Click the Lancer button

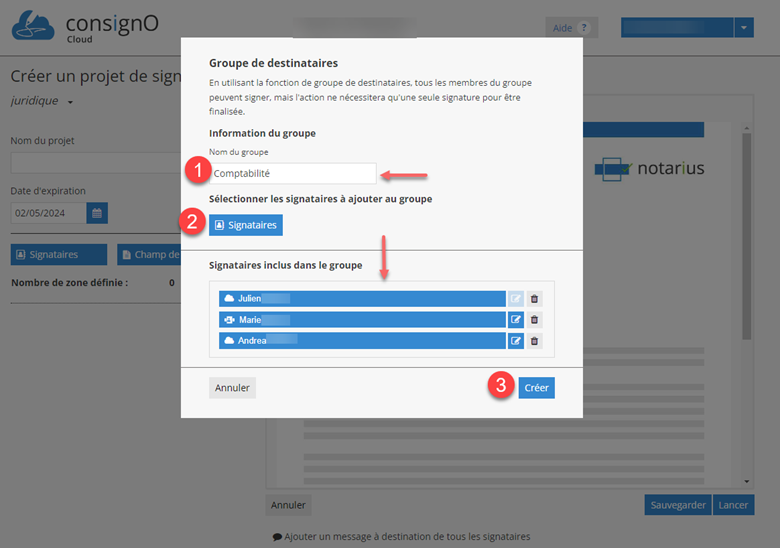click(x=733, y=505)
